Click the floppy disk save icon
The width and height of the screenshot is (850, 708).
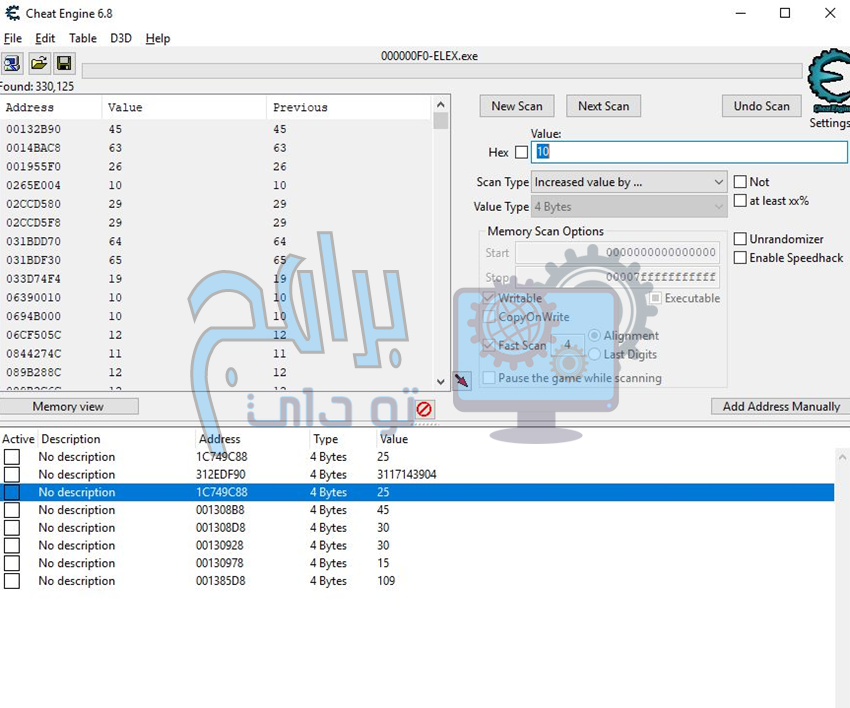click(x=64, y=64)
